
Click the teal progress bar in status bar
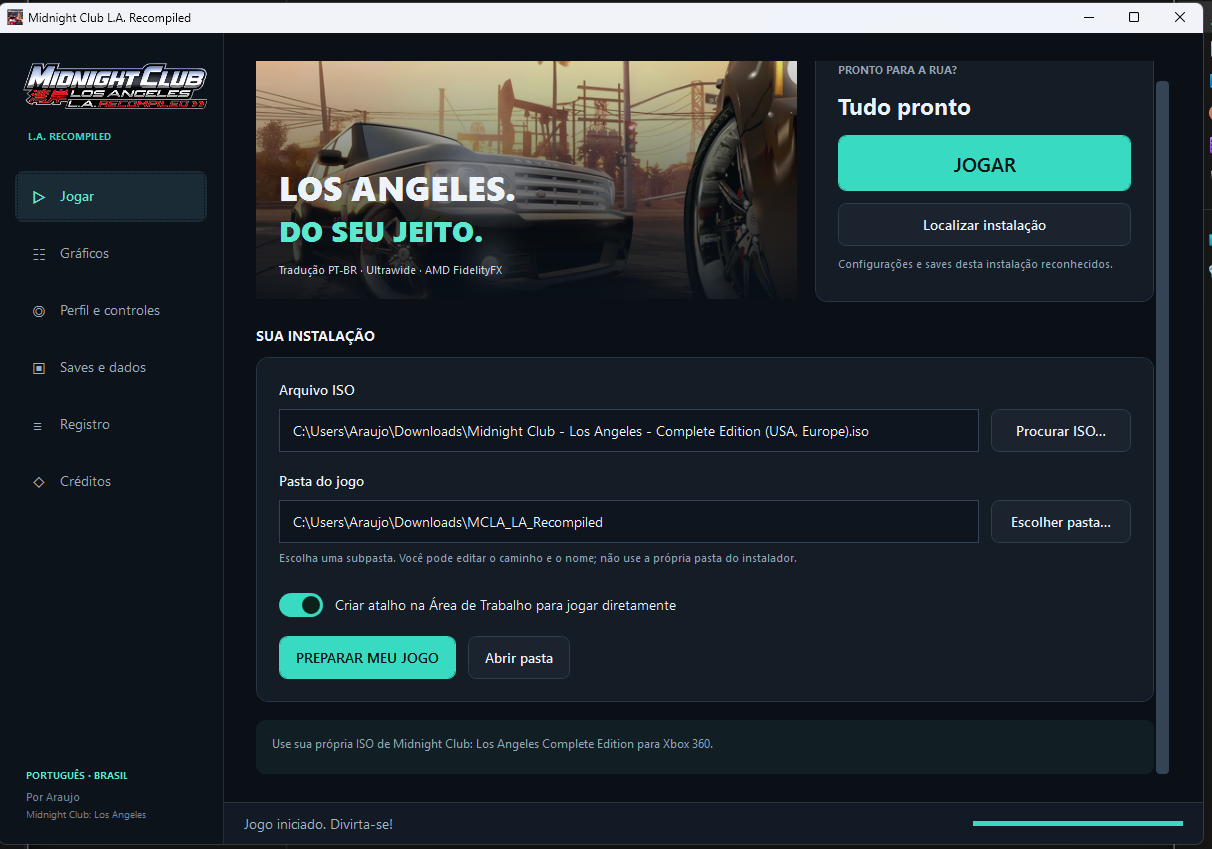(x=1078, y=824)
